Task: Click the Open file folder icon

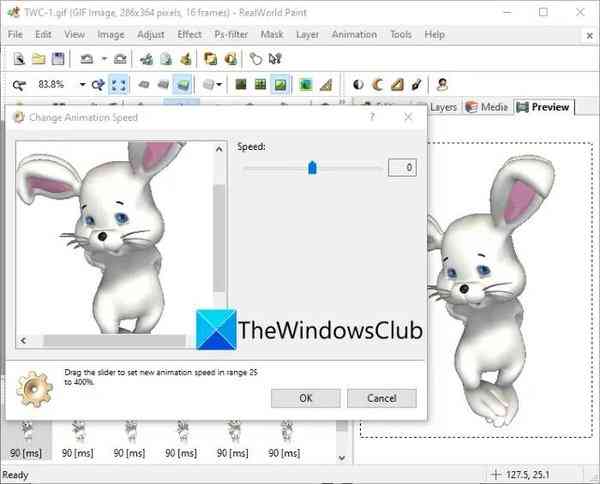Action: pos(38,60)
